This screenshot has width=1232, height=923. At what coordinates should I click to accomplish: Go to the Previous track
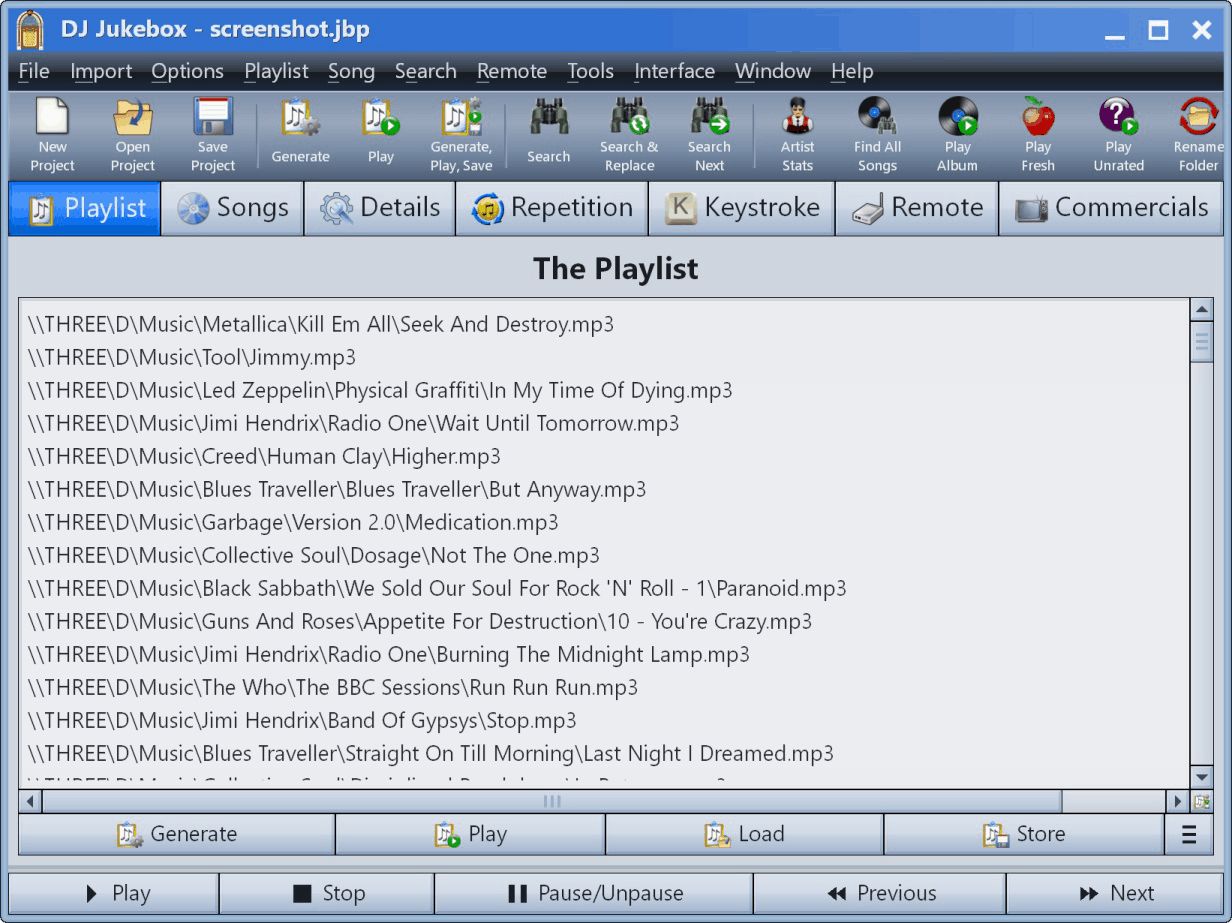[x=880, y=893]
